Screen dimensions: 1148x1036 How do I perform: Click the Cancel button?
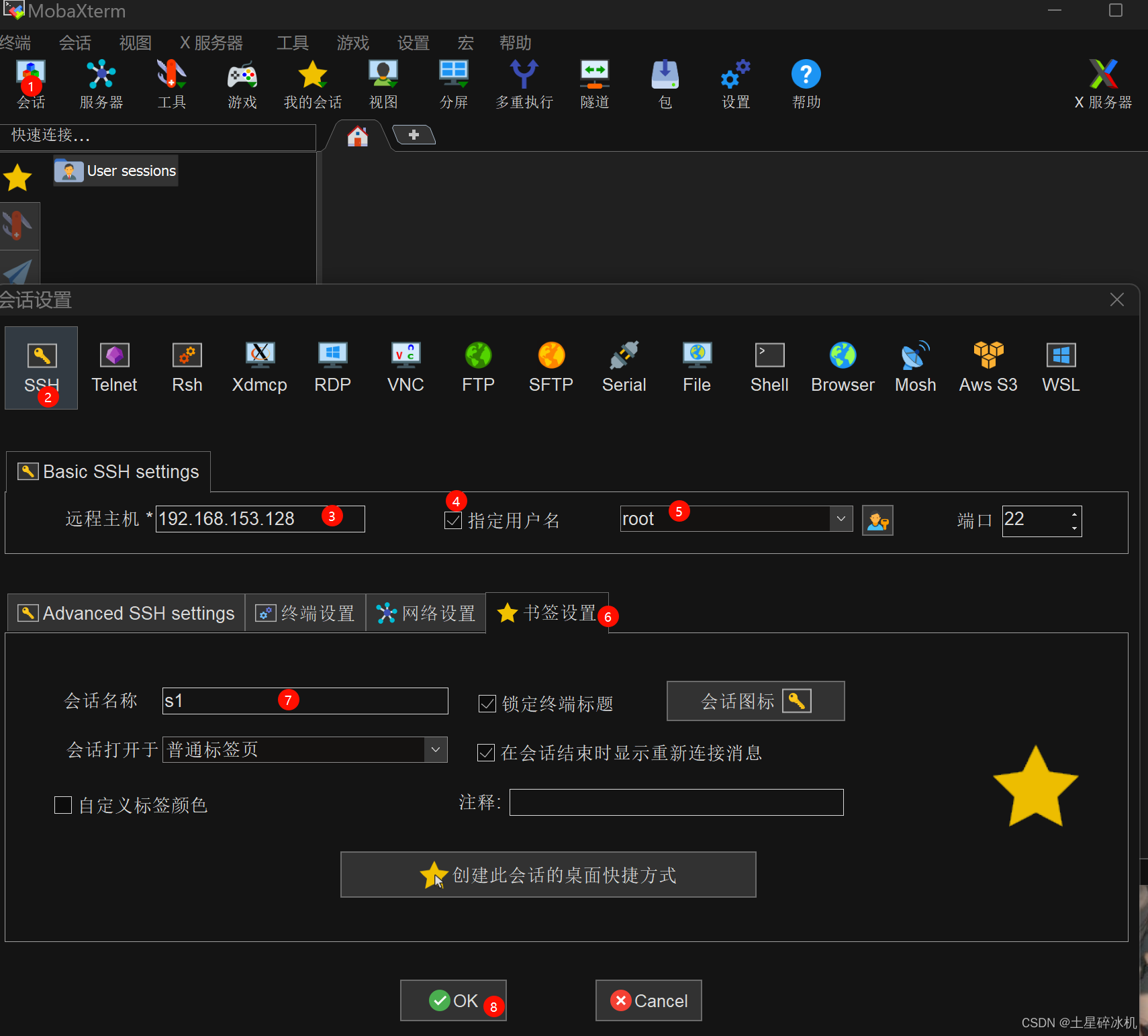649,1000
